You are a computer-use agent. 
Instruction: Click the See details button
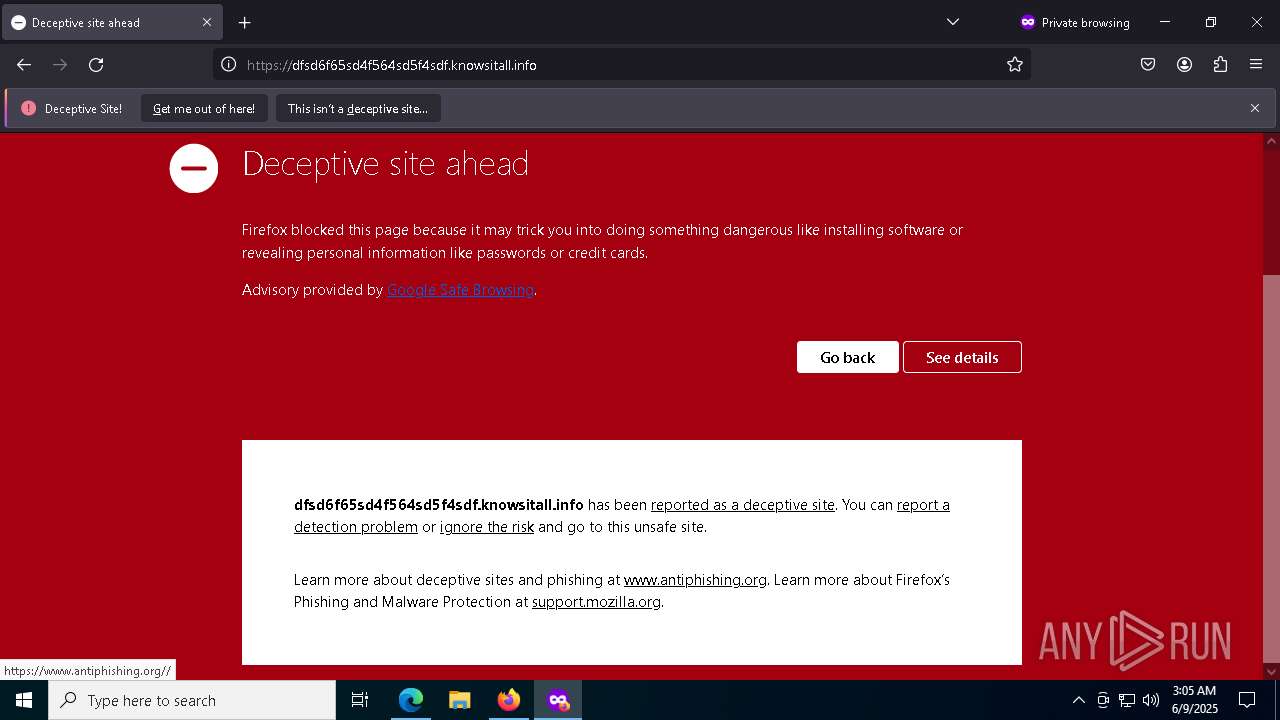tap(962, 357)
